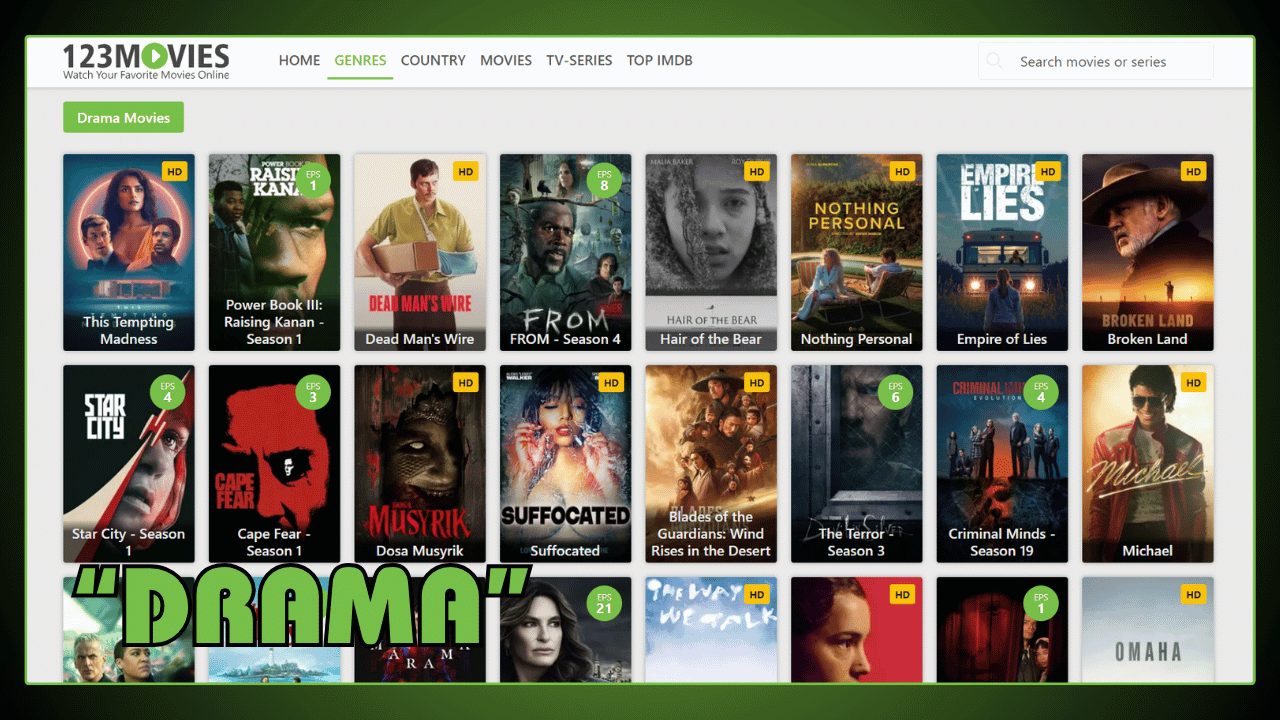The width and height of the screenshot is (1280, 720).
Task: Click the HD badge on Nothing Personal
Action: click(902, 172)
